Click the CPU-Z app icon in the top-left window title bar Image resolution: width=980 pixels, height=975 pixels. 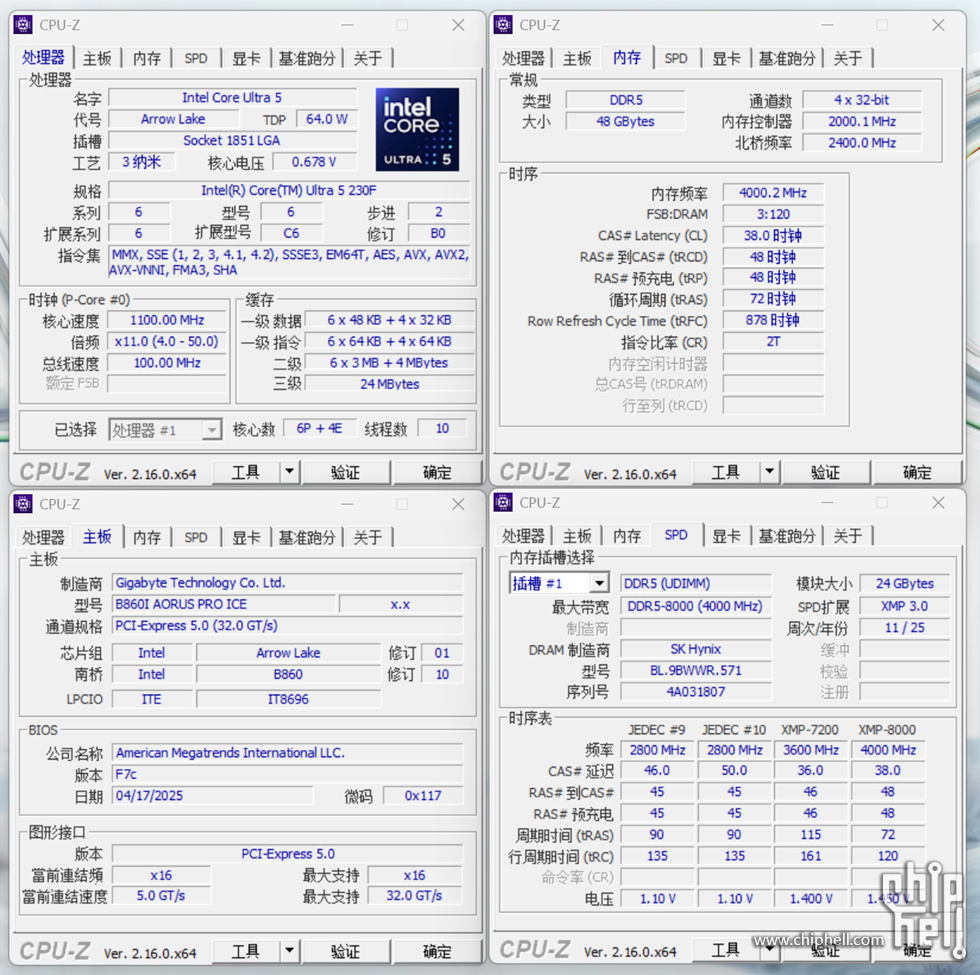[23, 25]
